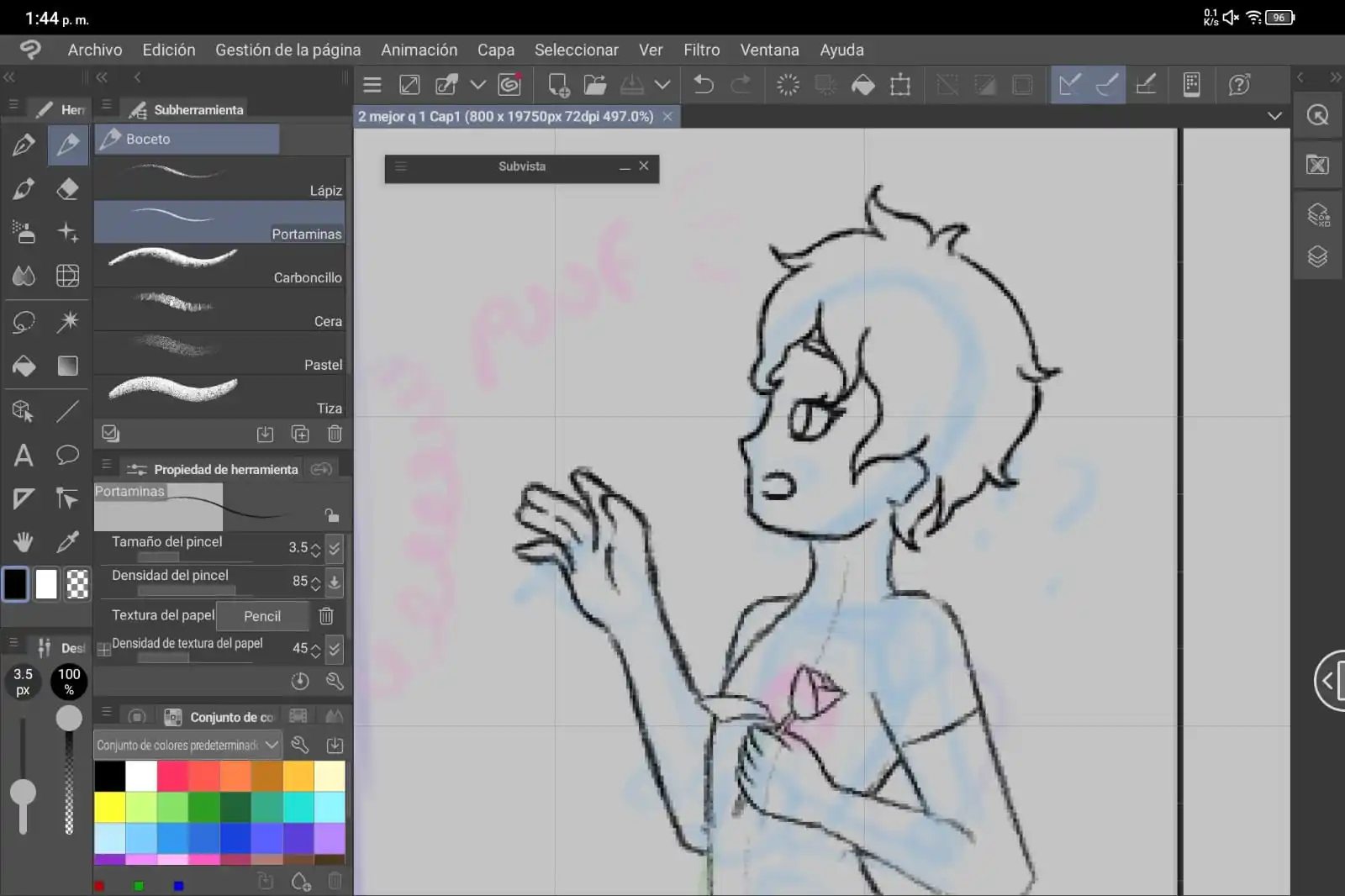1345x896 pixels.
Task: Open the Capa menu
Action: click(x=496, y=50)
